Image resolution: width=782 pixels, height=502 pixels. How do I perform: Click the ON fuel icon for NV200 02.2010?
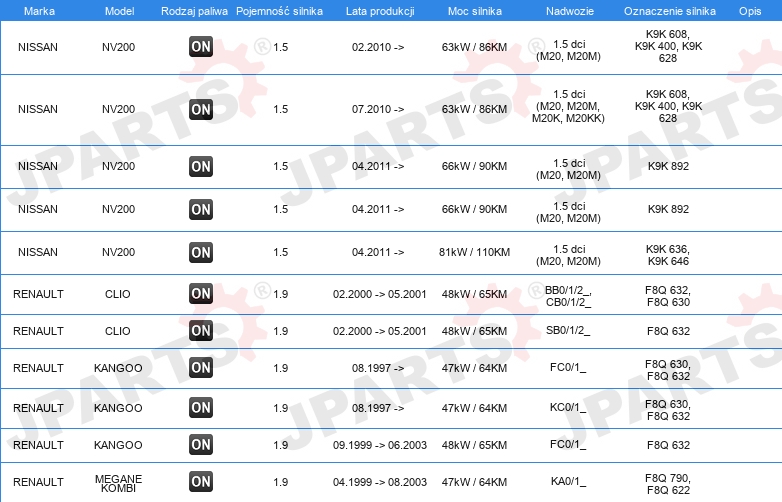(x=201, y=47)
